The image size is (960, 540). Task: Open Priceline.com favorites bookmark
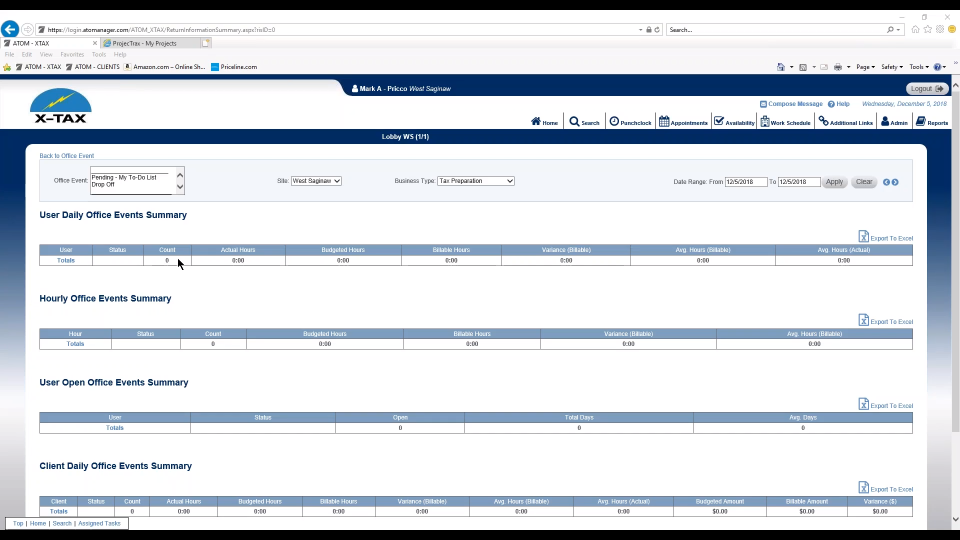pos(234,67)
